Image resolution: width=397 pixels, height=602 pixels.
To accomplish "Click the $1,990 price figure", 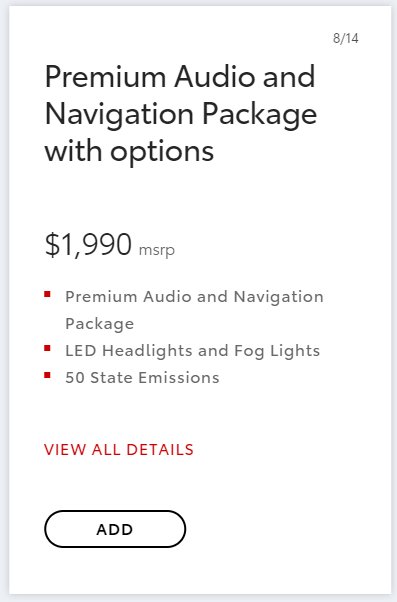I will pyautogui.click(x=88, y=245).
